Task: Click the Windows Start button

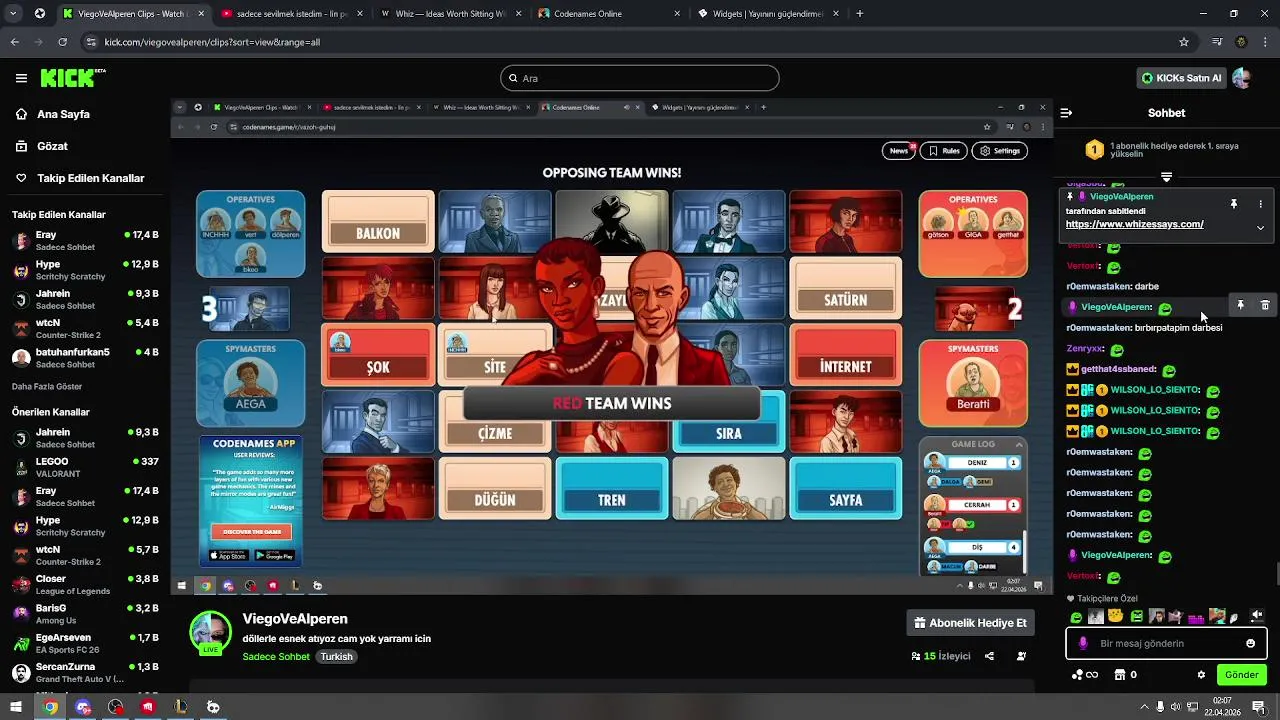Action: [x=17, y=707]
